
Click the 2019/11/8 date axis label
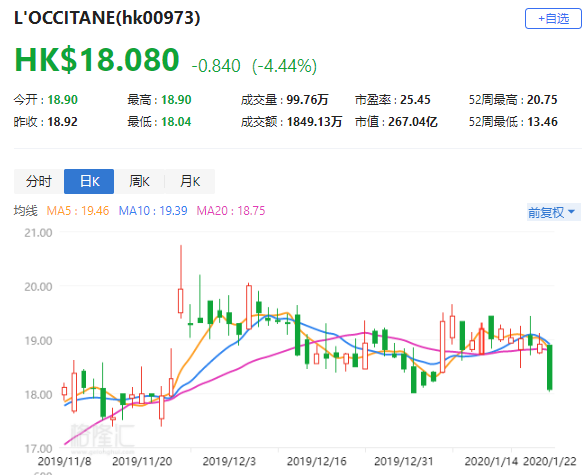pyautogui.click(x=64, y=461)
